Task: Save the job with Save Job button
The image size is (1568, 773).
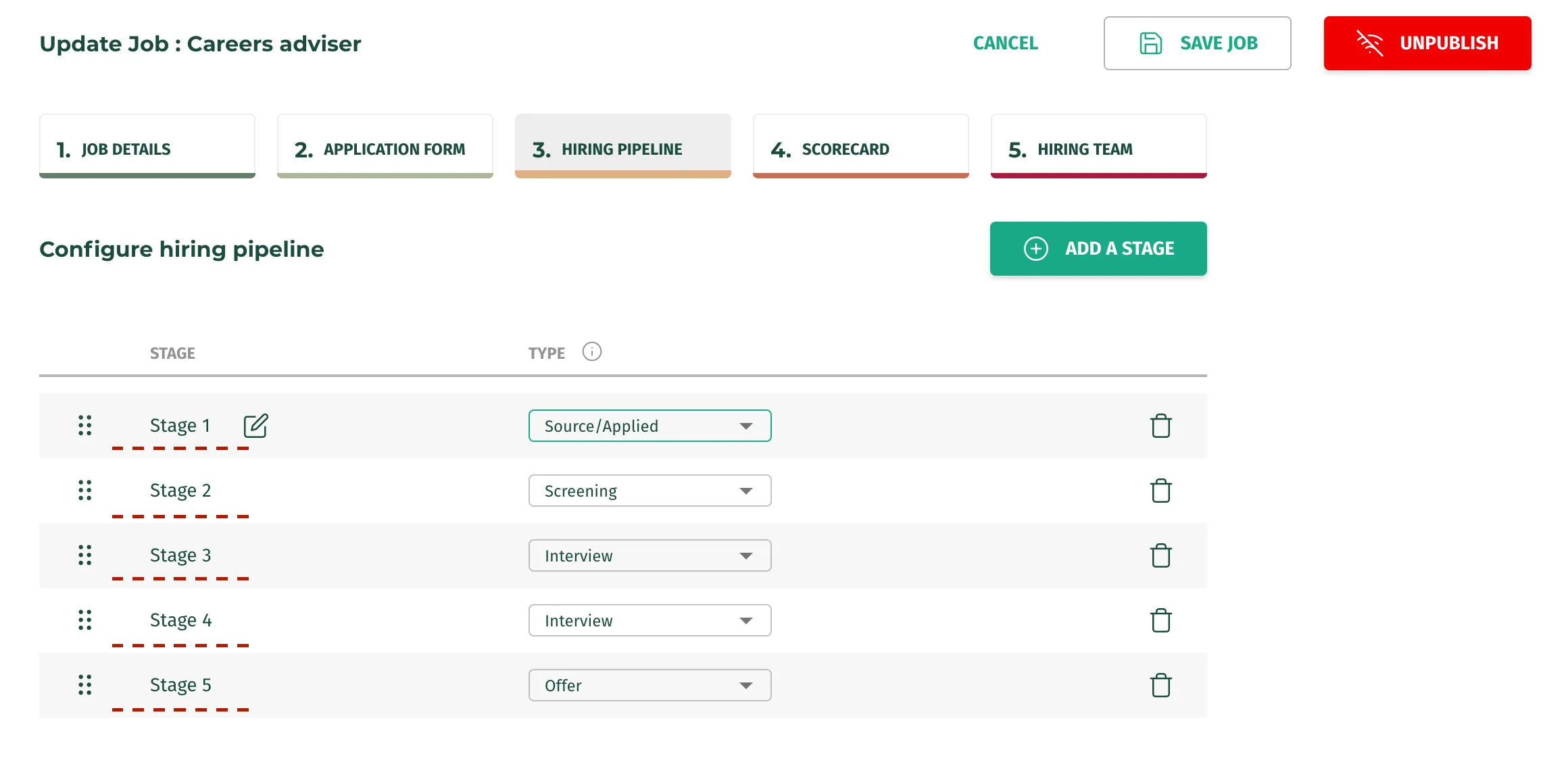Action: click(1197, 43)
